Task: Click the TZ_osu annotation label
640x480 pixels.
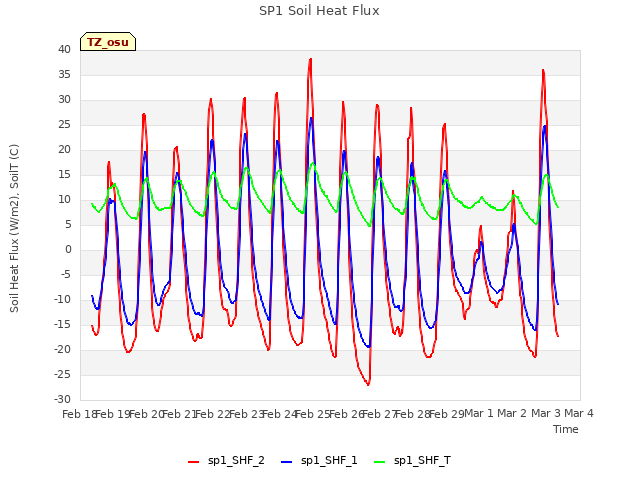Action: [108, 42]
